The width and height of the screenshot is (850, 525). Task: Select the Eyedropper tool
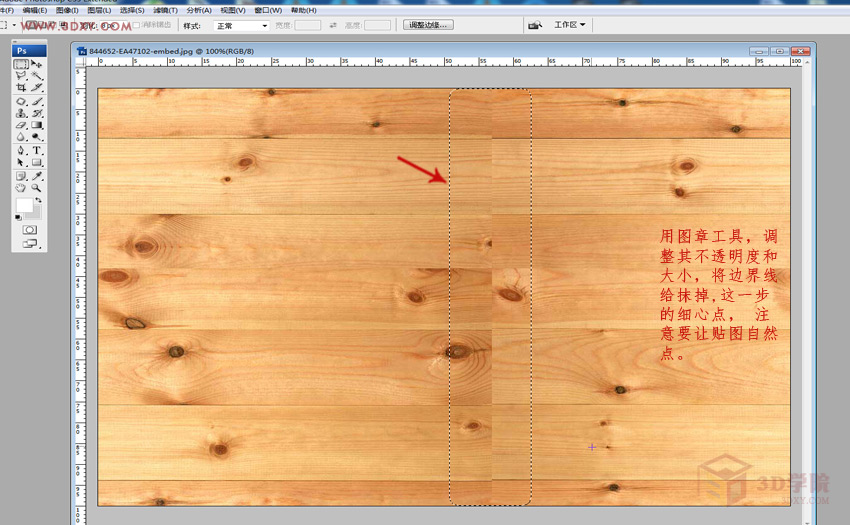(x=37, y=176)
